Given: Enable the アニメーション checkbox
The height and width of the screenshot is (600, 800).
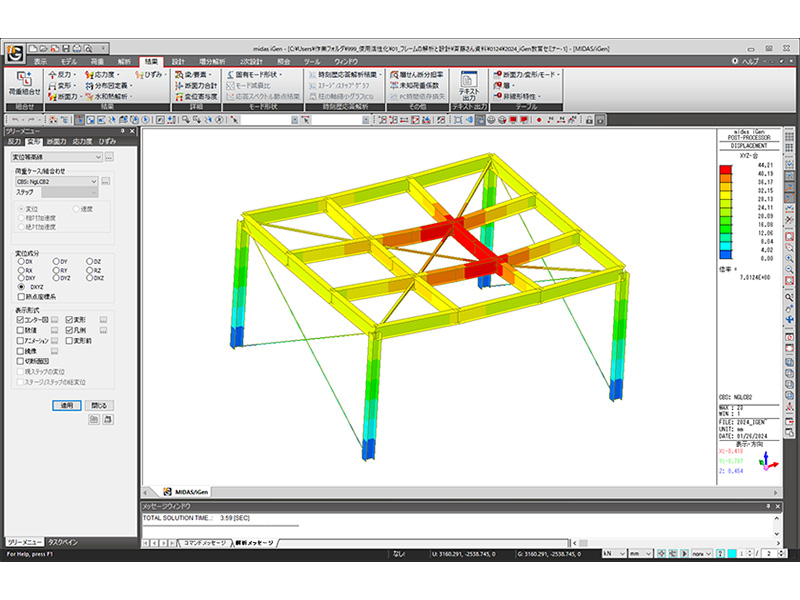Looking at the screenshot, I should 21,340.
